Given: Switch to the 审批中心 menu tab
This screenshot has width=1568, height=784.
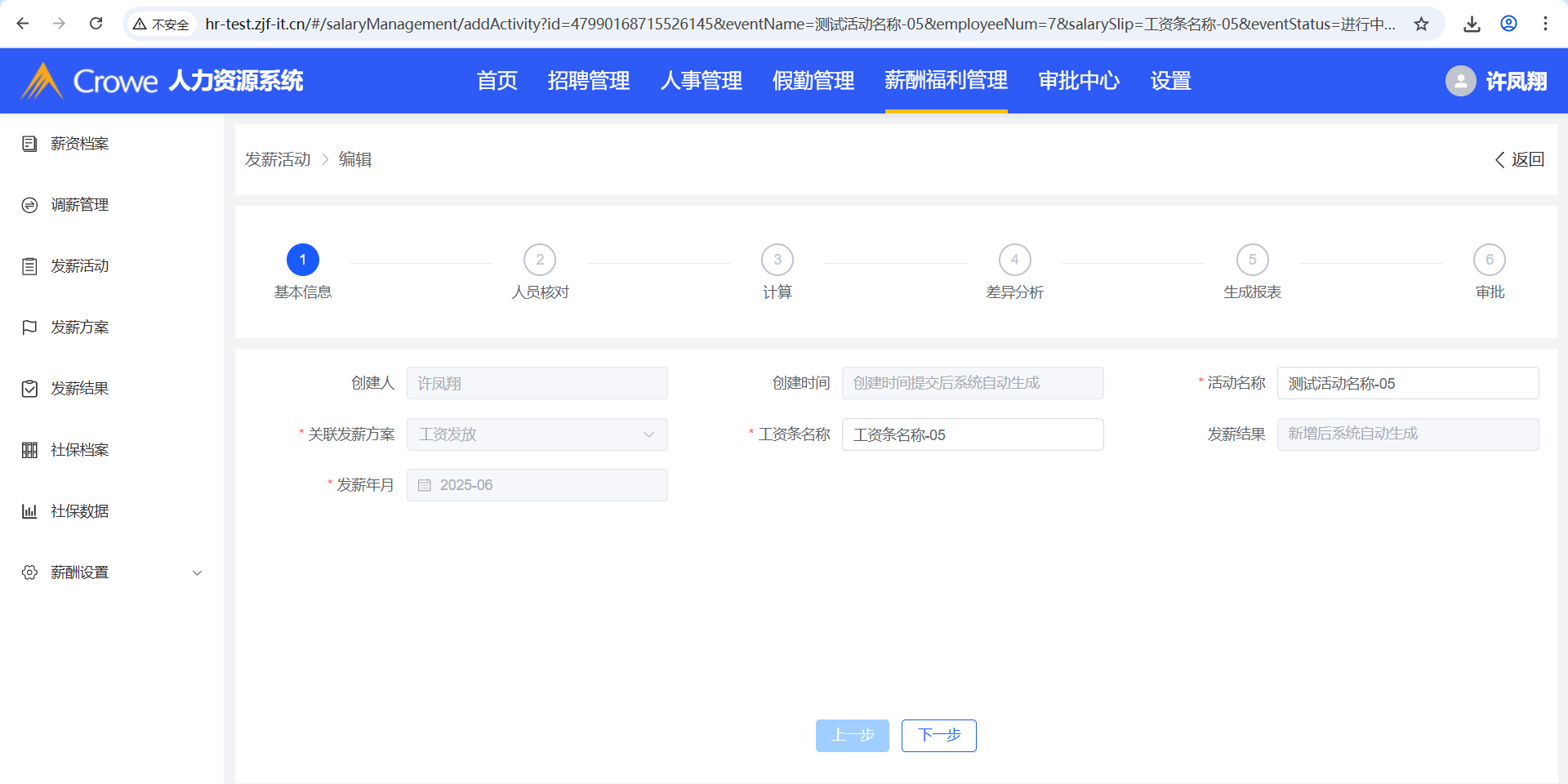Looking at the screenshot, I should coord(1078,81).
